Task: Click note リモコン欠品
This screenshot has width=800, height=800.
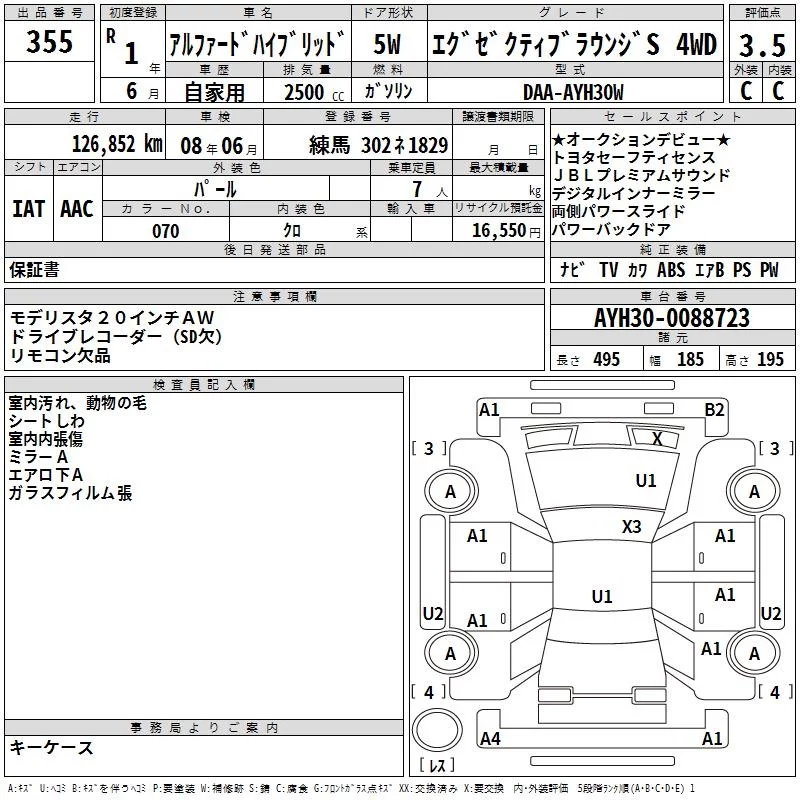Action: pyautogui.click(x=60, y=355)
